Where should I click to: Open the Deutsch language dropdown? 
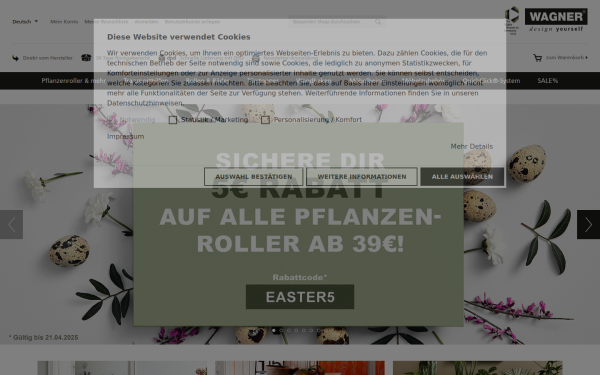(25, 22)
